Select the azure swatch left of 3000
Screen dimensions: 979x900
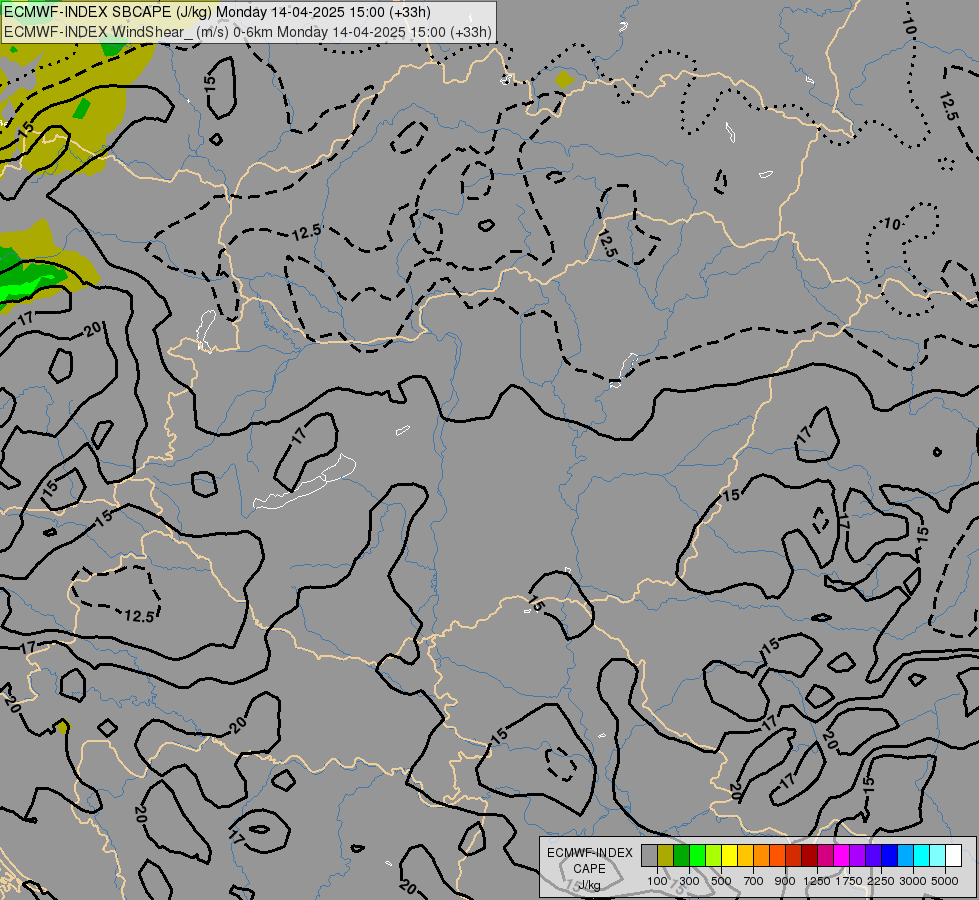click(x=905, y=856)
